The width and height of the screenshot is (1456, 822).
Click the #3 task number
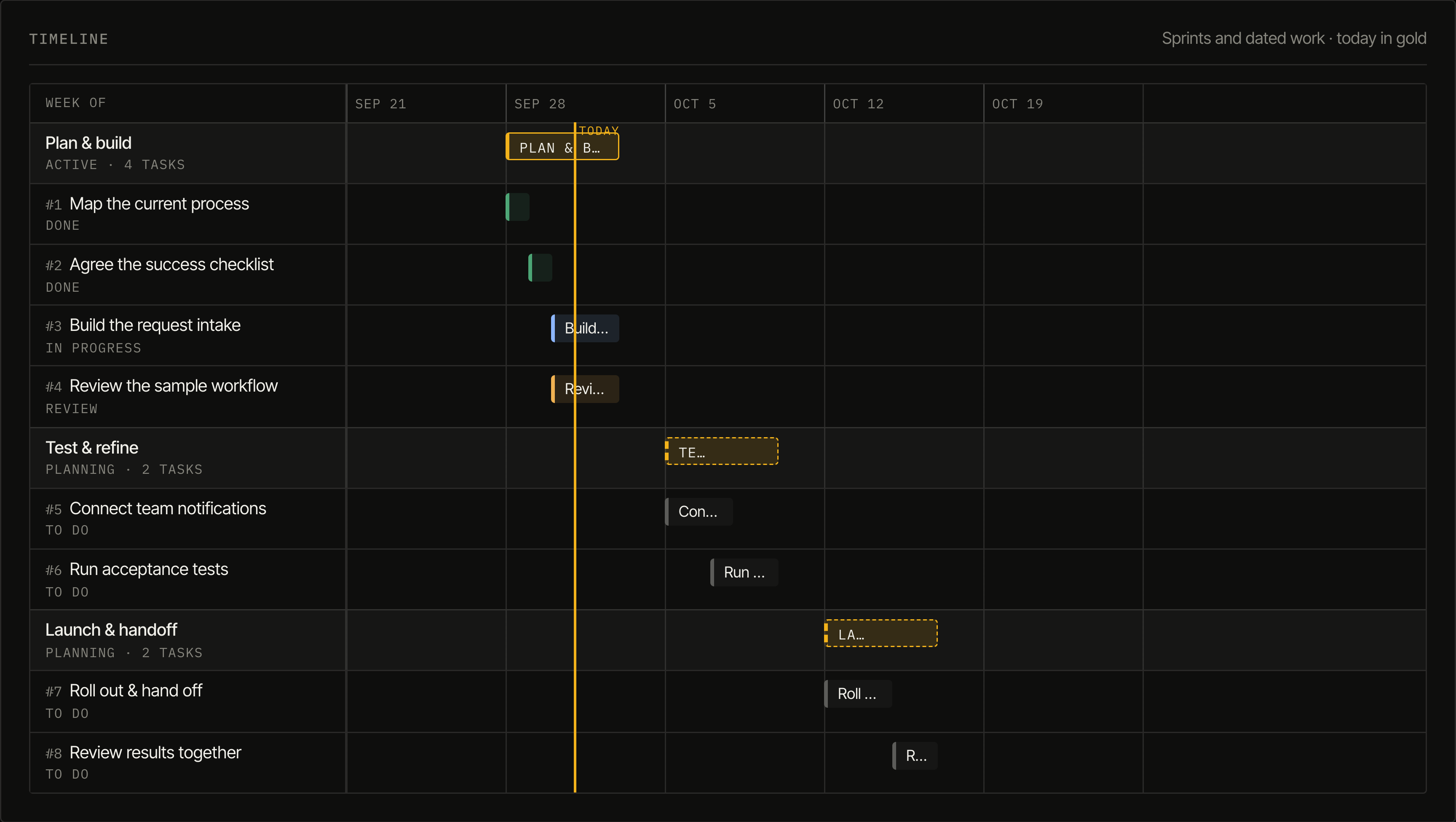tap(54, 326)
